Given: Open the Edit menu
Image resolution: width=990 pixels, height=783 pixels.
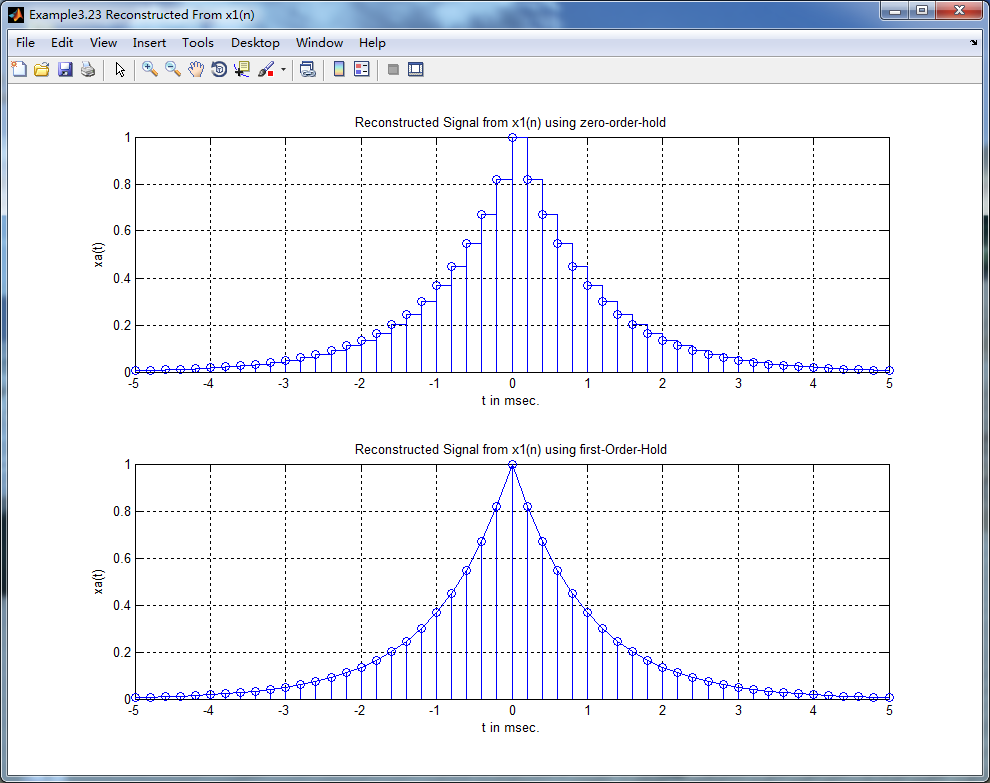Looking at the screenshot, I should pyautogui.click(x=62, y=43).
